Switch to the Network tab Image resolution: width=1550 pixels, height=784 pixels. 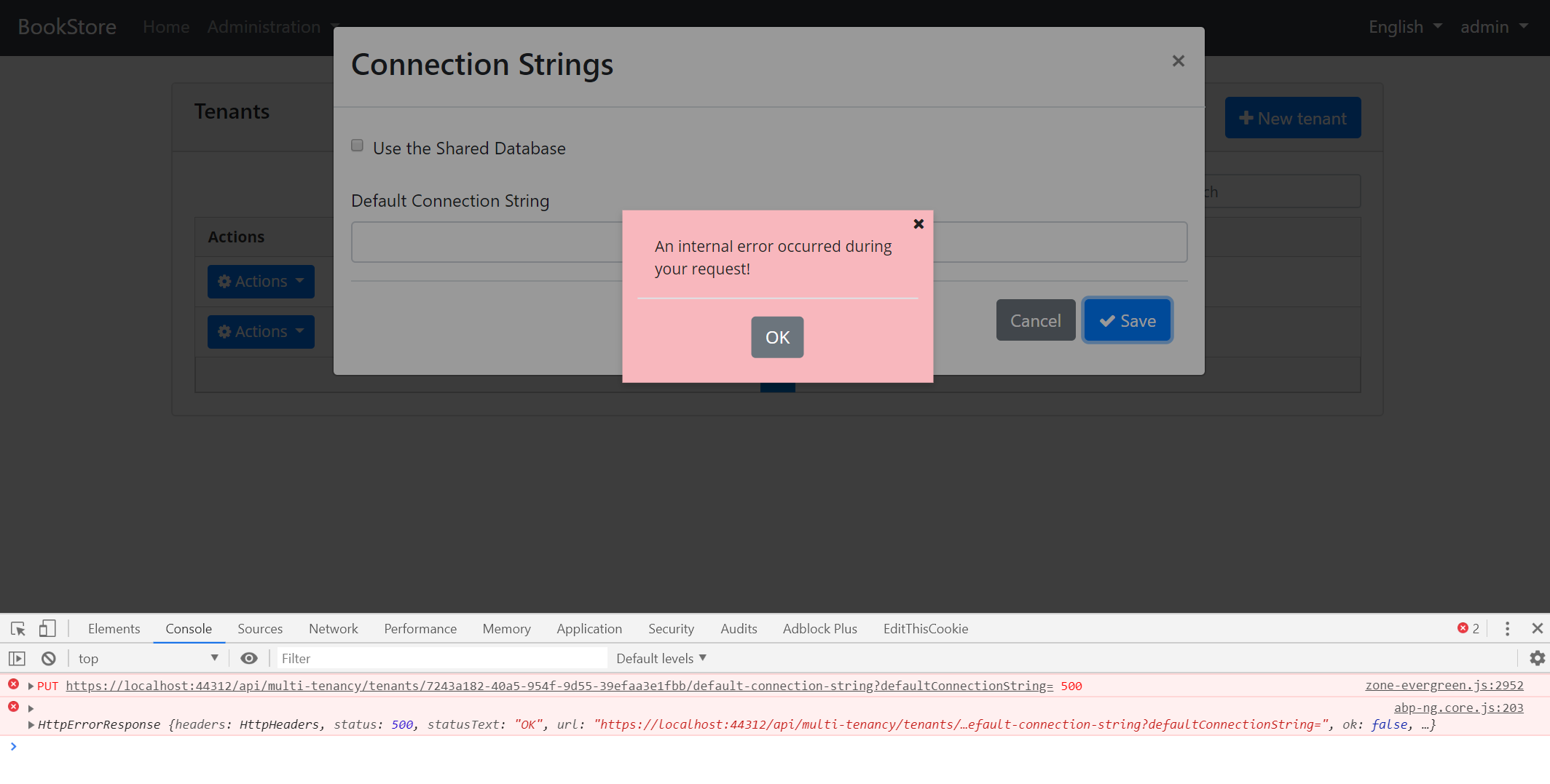(x=333, y=628)
